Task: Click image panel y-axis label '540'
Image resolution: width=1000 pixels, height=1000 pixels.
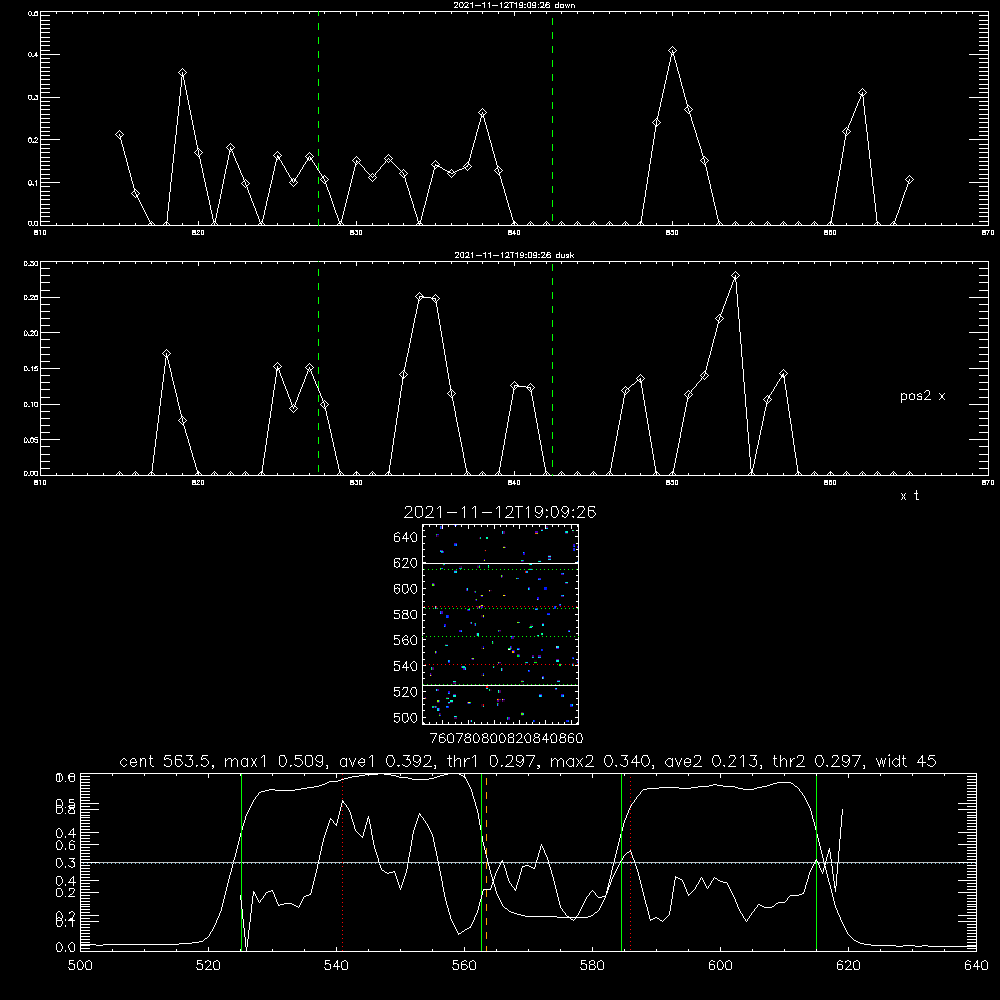Action: [406, 666]
